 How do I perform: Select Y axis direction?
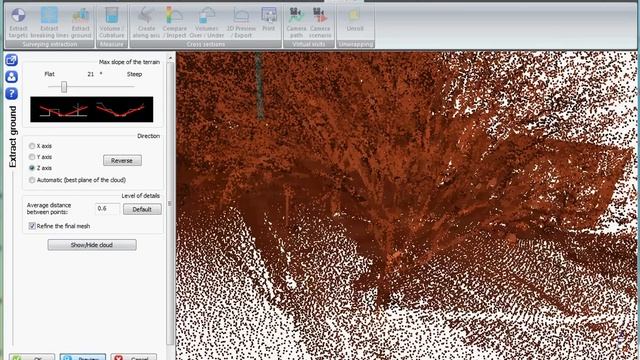32,157
